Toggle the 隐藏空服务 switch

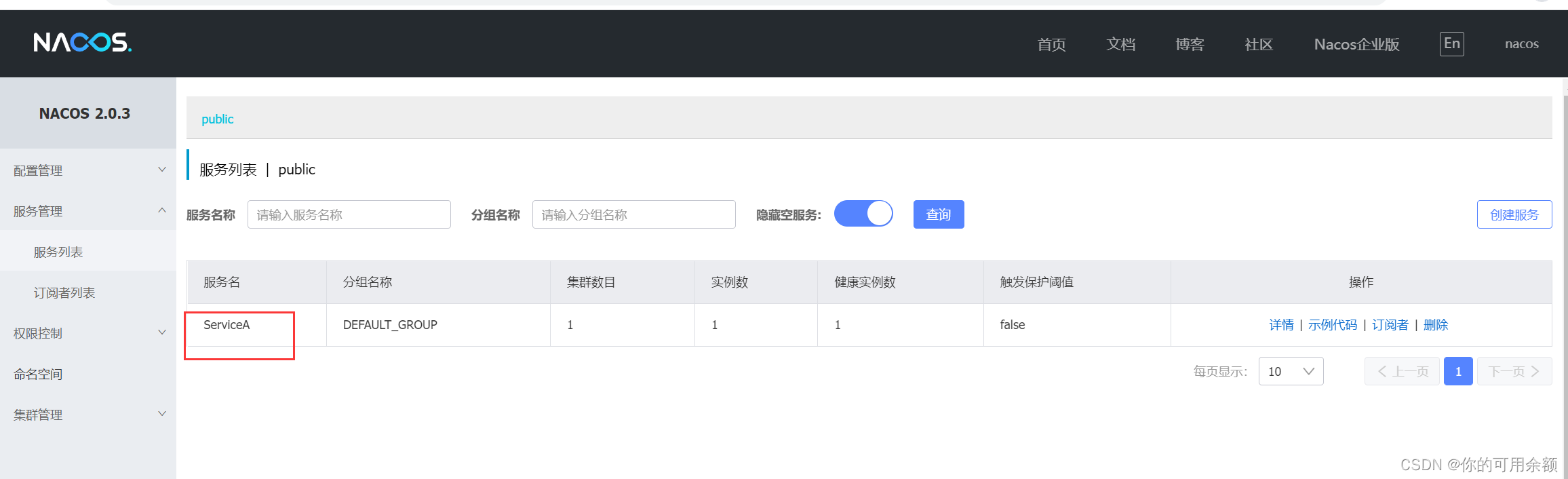point(863,214)
